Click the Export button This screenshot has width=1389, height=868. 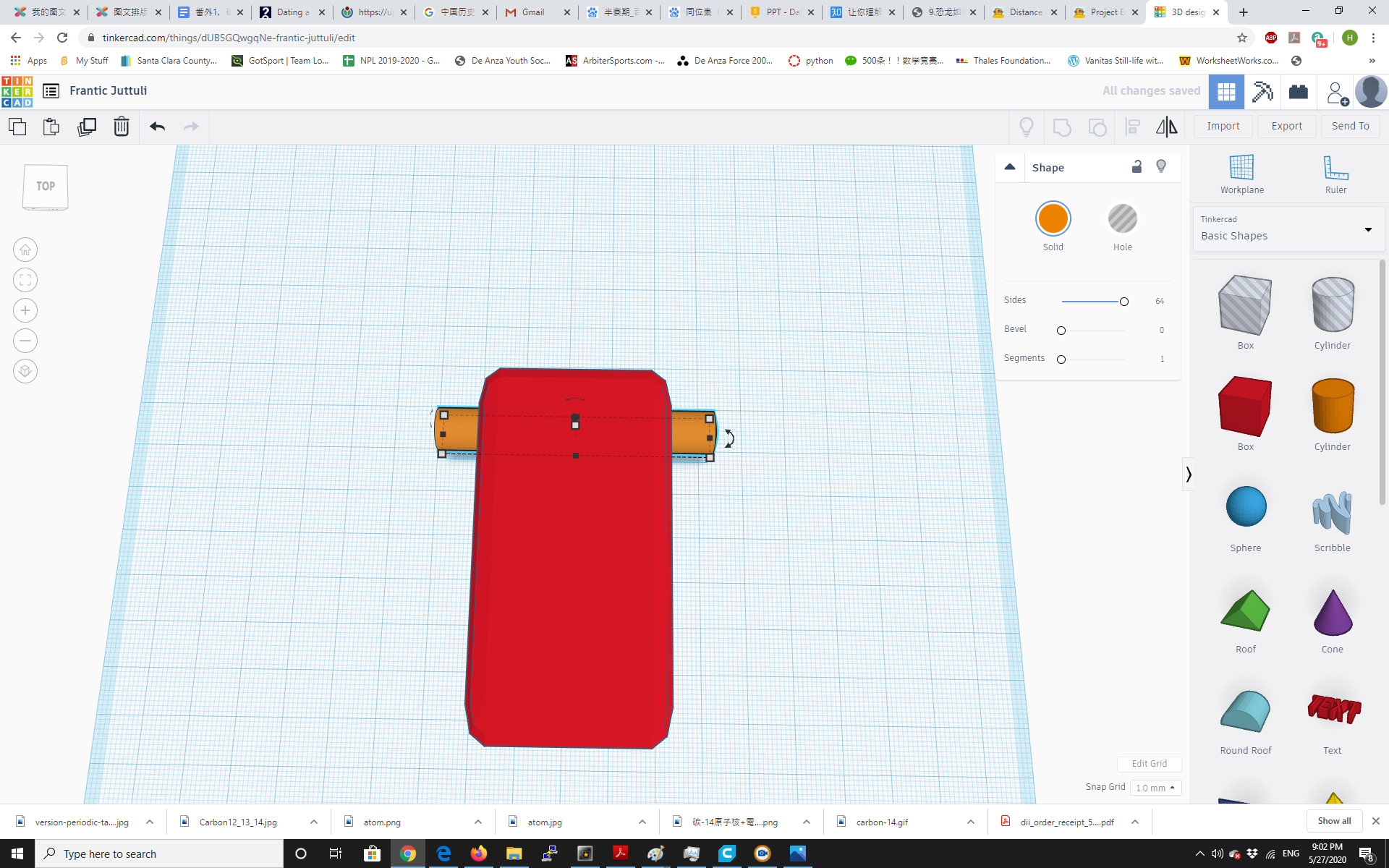1287,127
